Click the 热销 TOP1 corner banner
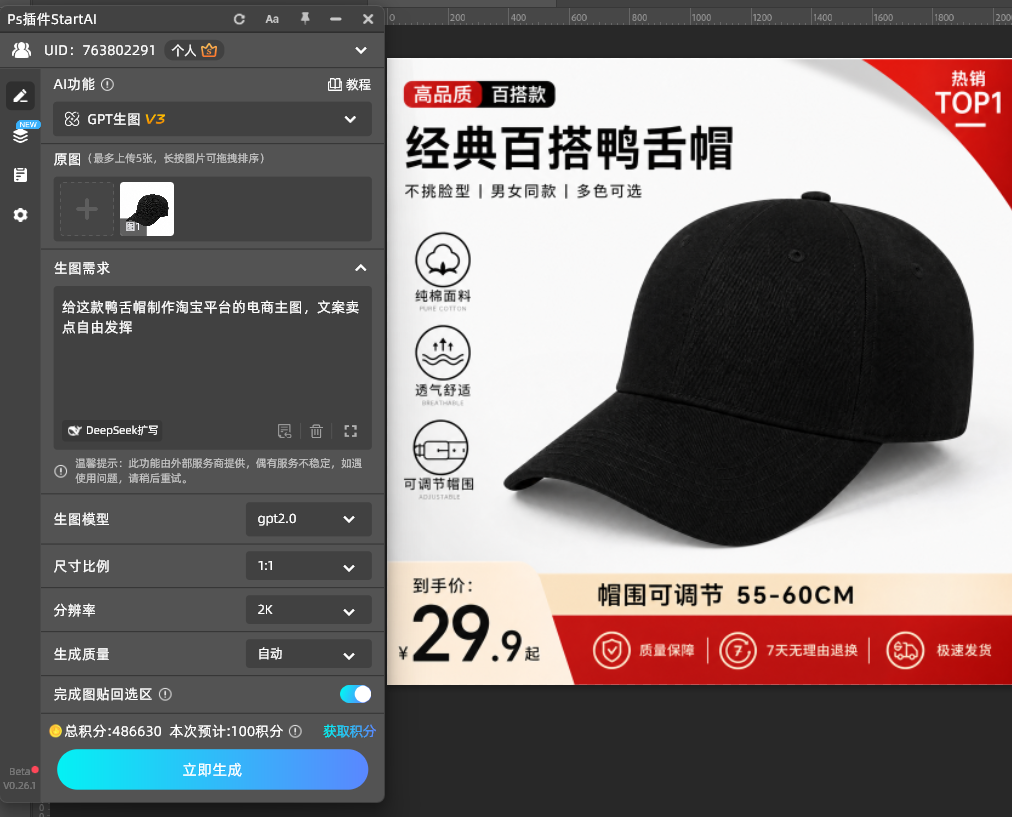The image size is (1012, 817). pyautogui.click(x=967, y=97)
